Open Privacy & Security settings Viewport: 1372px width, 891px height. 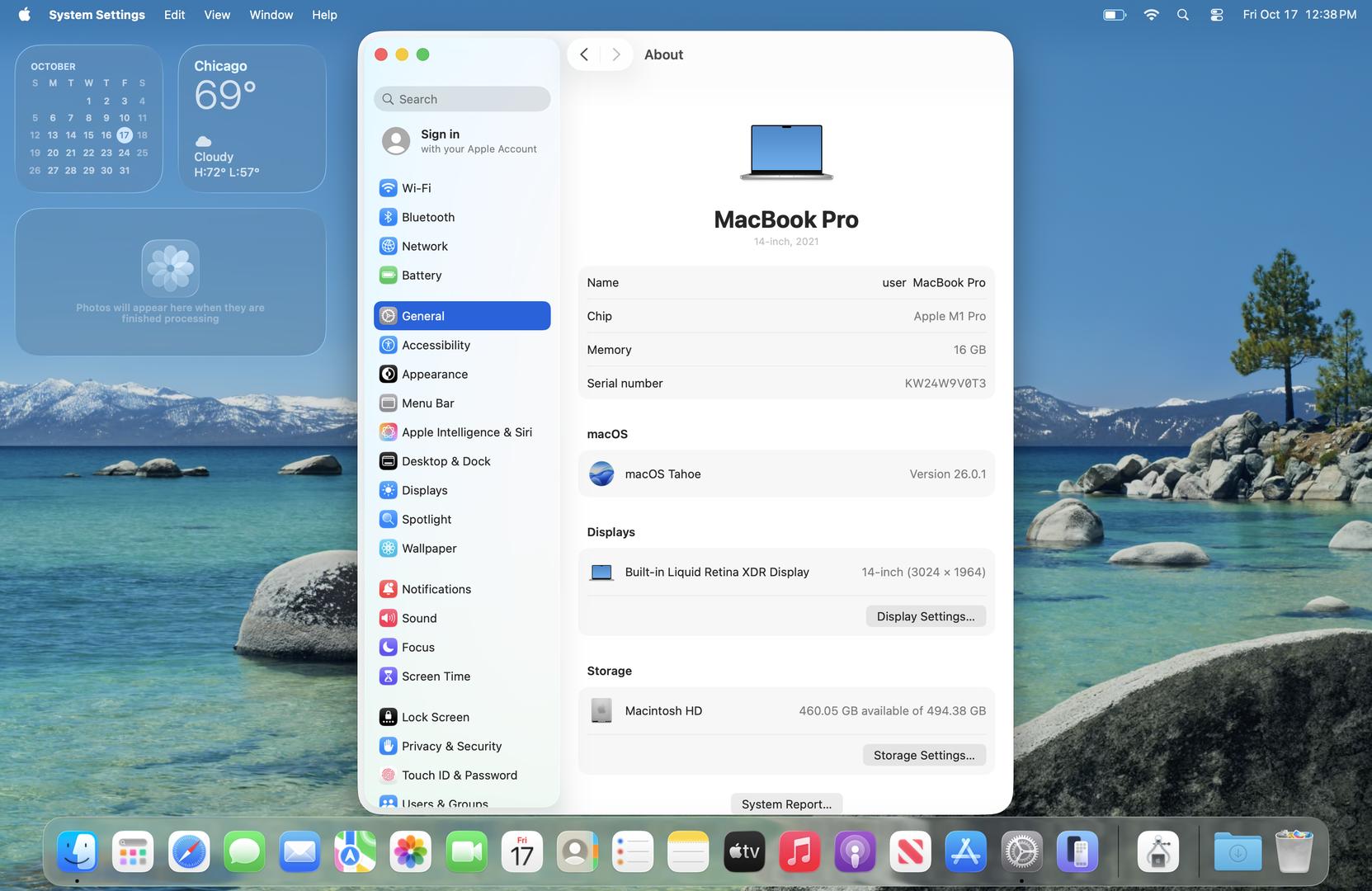450,746
